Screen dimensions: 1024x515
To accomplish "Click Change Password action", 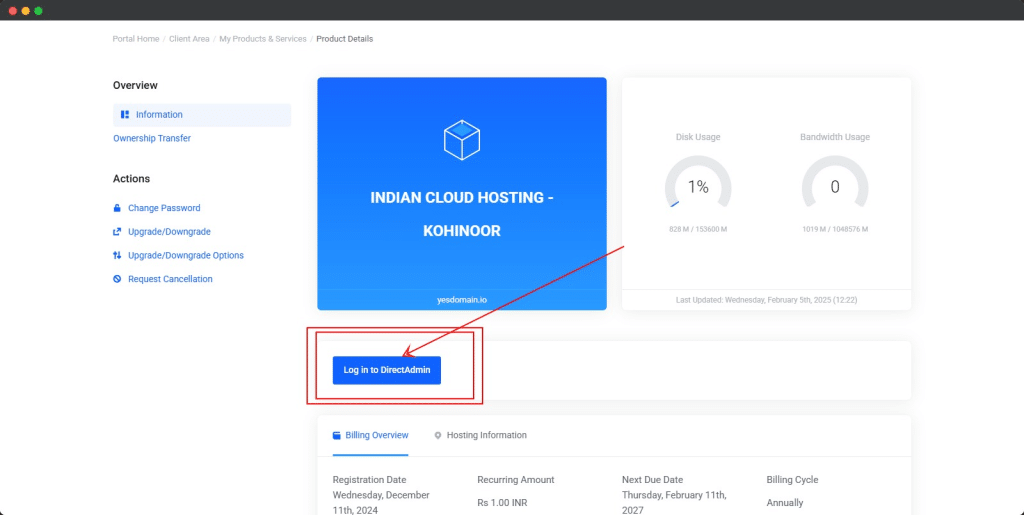I will click(164, 208).
